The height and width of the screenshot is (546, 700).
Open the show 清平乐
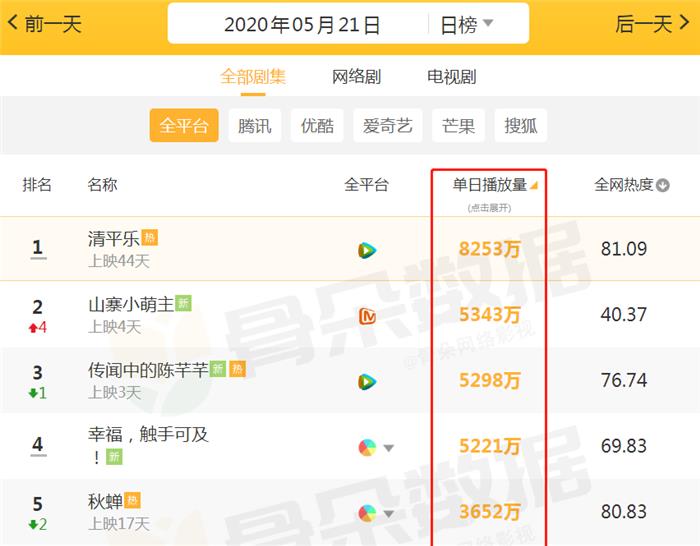[113, 238]
